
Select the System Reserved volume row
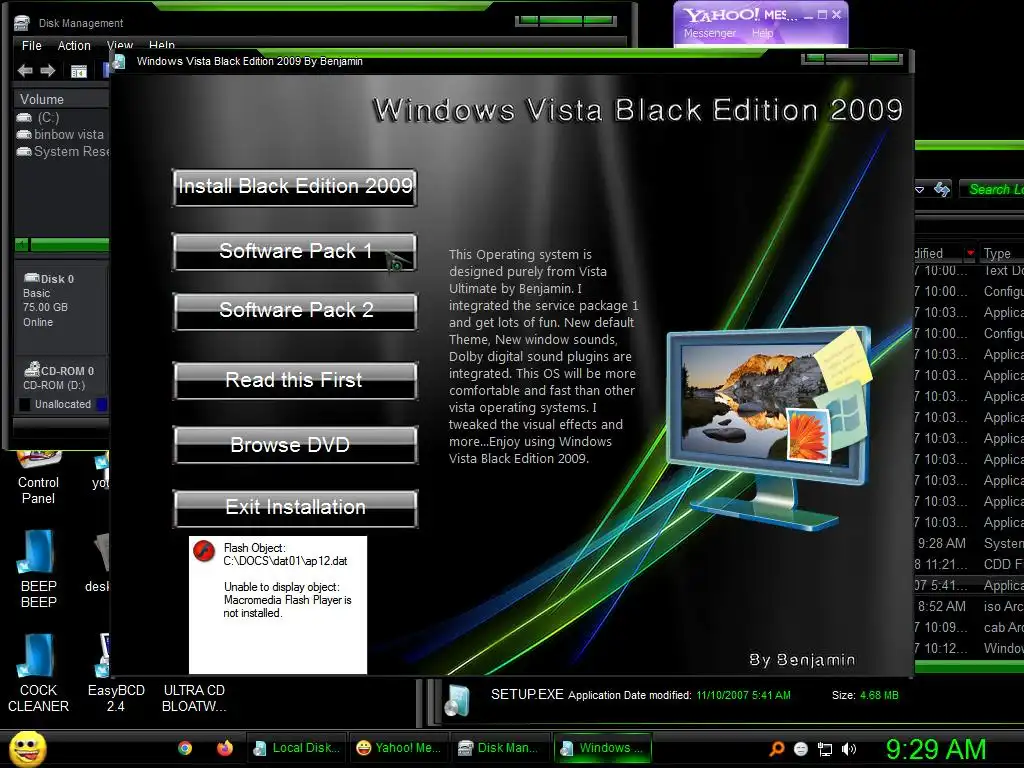[x=62, y=152]
